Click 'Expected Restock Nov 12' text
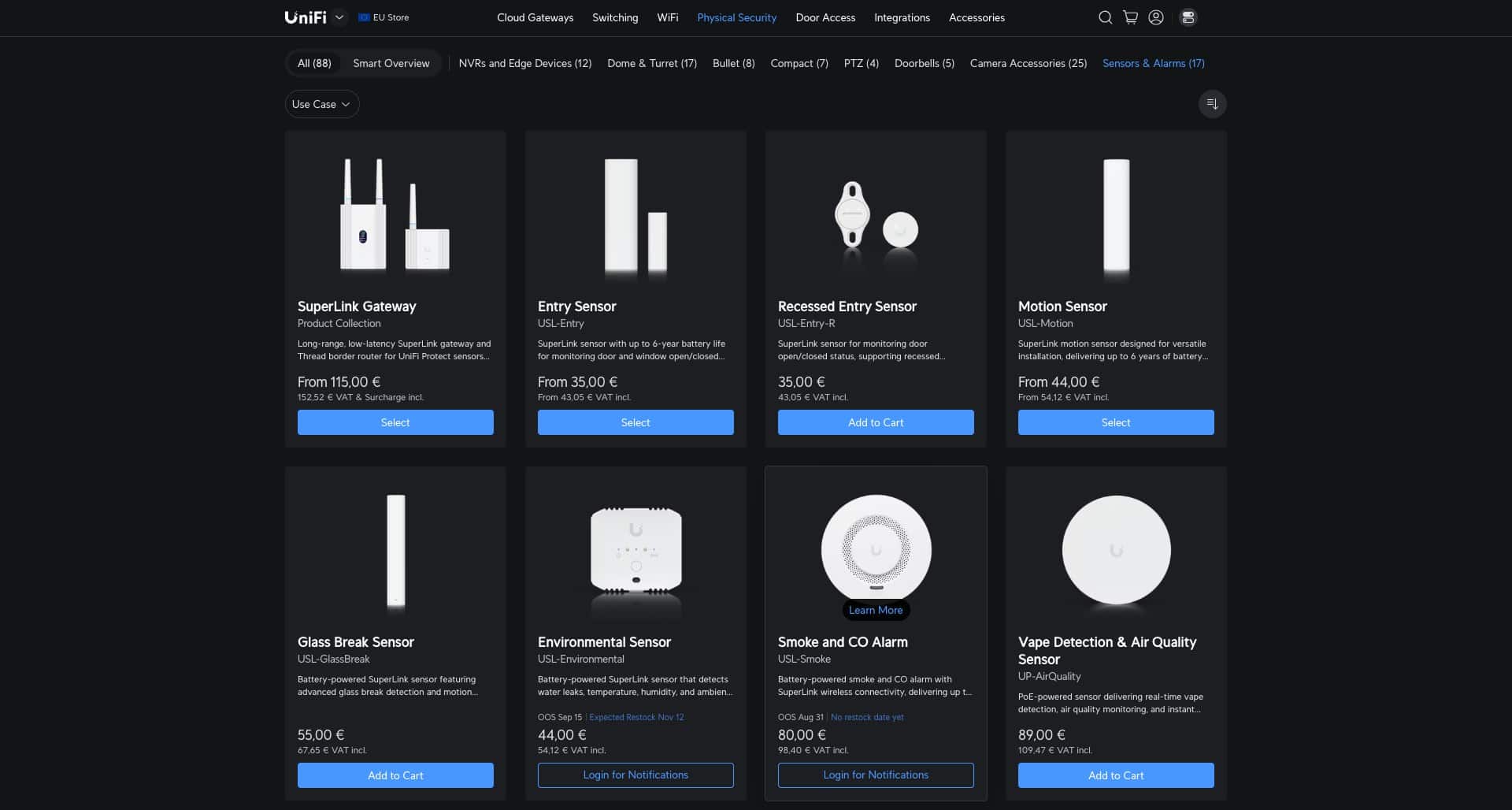The width and height of the screenshot is (1512, 810). click(636, 717)
